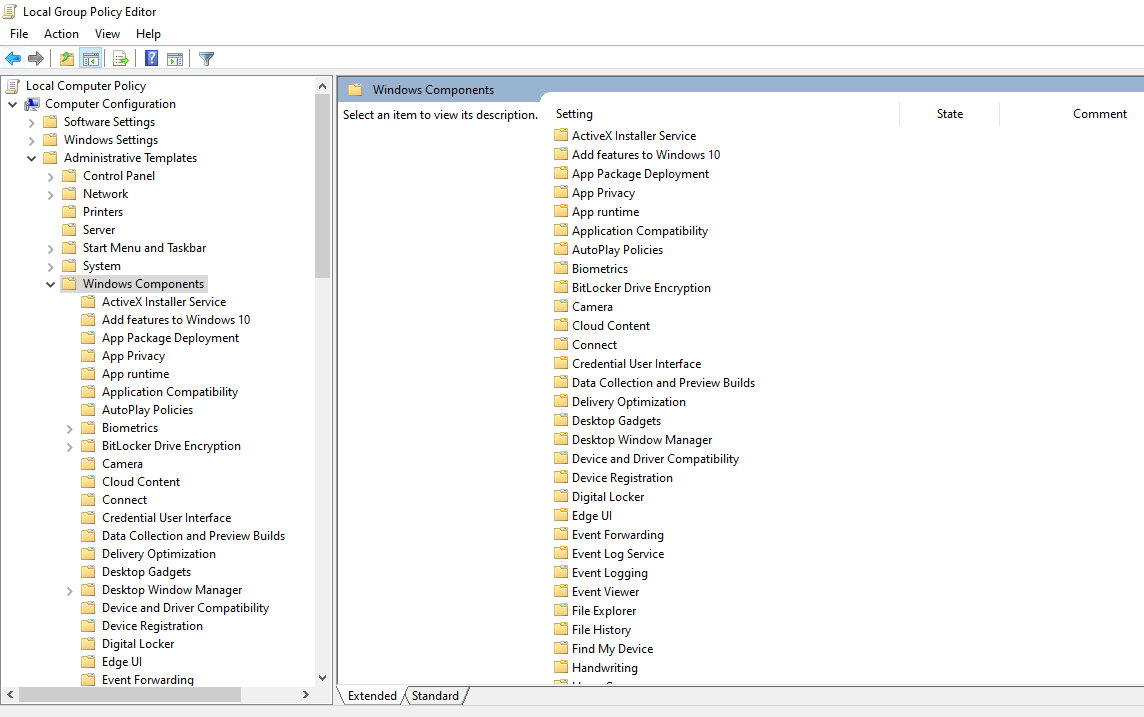The height and width of the screenshot is (717, 1144).
Task: Select Cloud Content in the tree
Action: (141, 481)
